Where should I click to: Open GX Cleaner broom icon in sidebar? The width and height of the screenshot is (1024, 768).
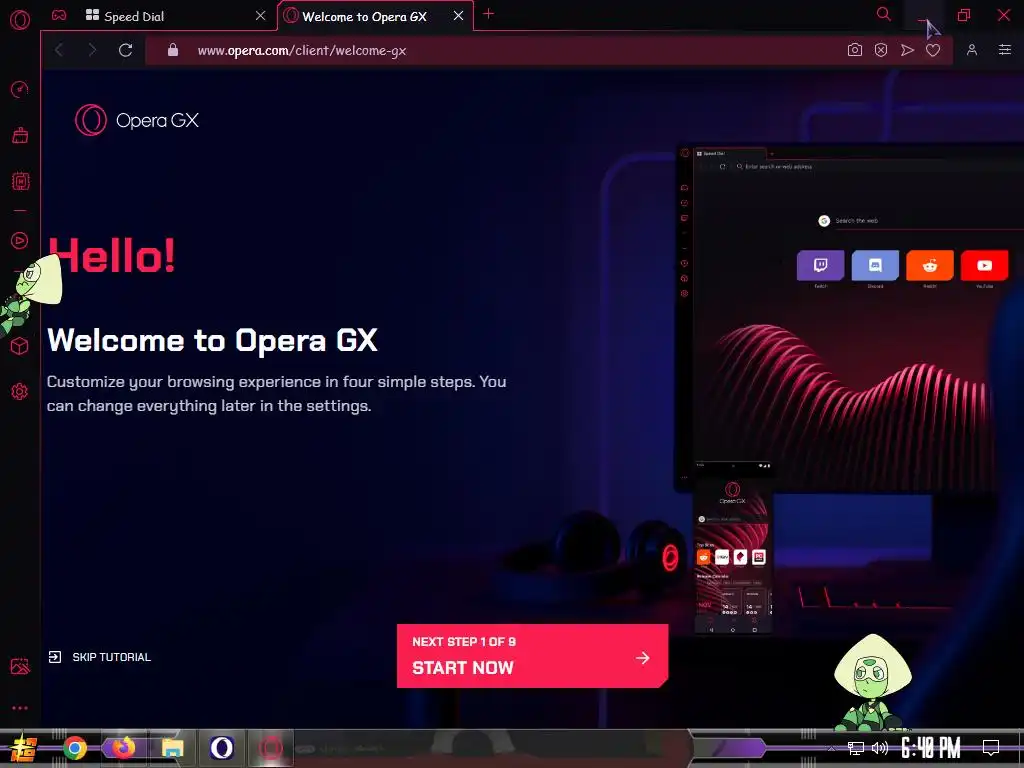click(20, 135)
